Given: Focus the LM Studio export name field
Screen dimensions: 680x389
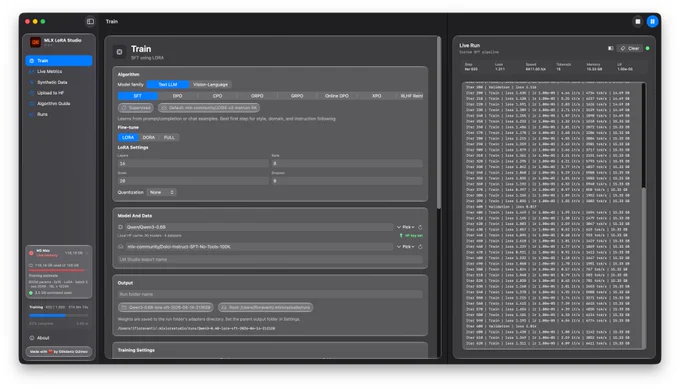Looking at the screenshot, I should (x=270, y=259).
